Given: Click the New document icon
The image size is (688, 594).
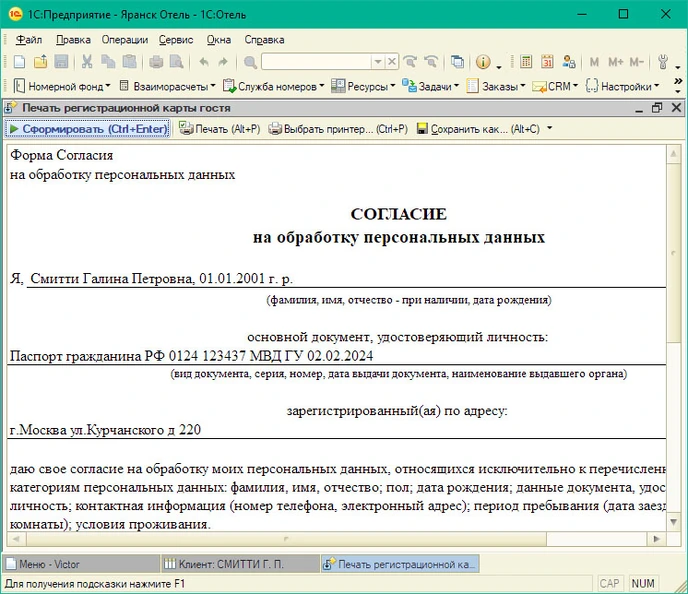Looking at the screenshot, I should tap(20, 62).
